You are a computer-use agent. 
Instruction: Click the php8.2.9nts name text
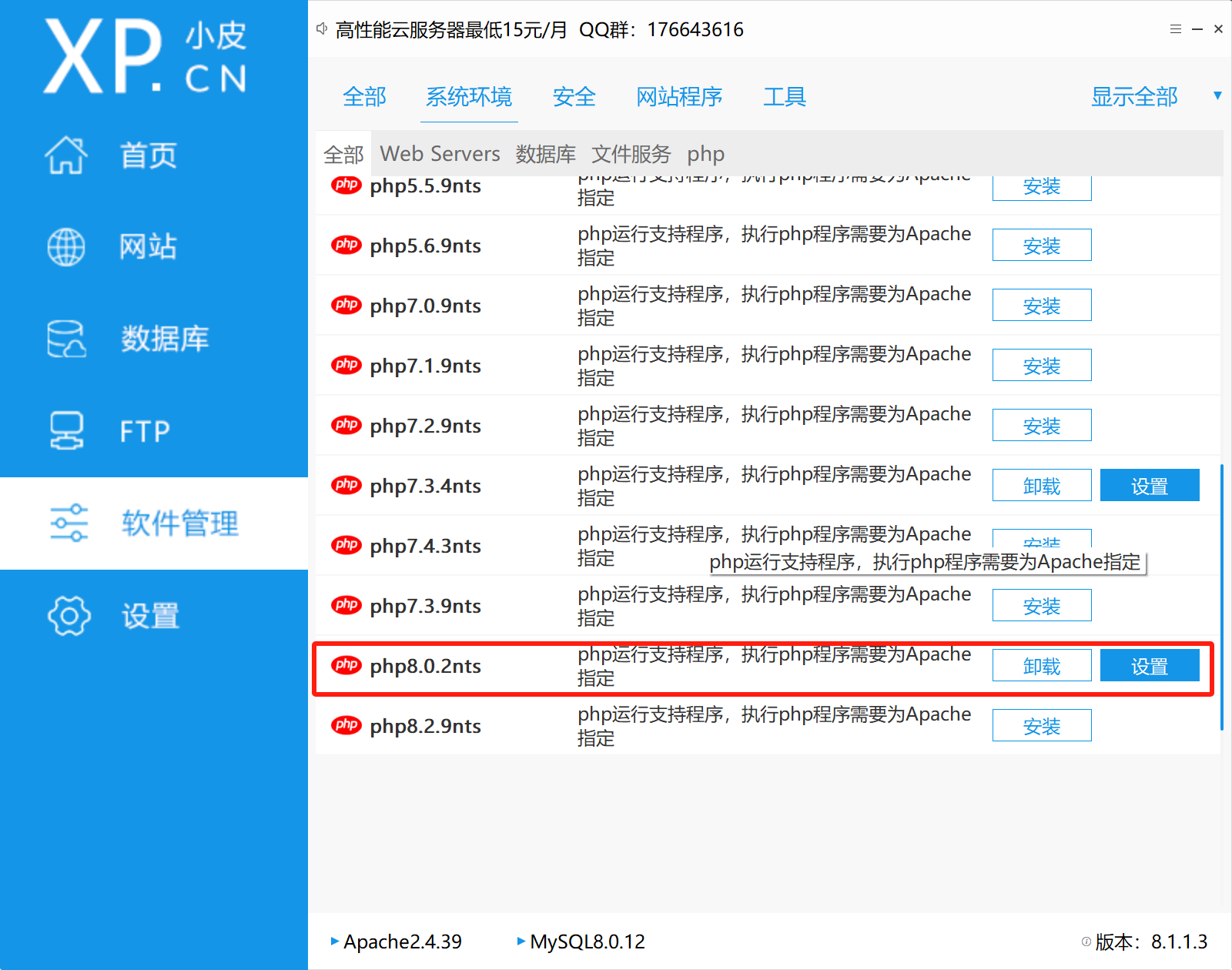tap(425, 726)
